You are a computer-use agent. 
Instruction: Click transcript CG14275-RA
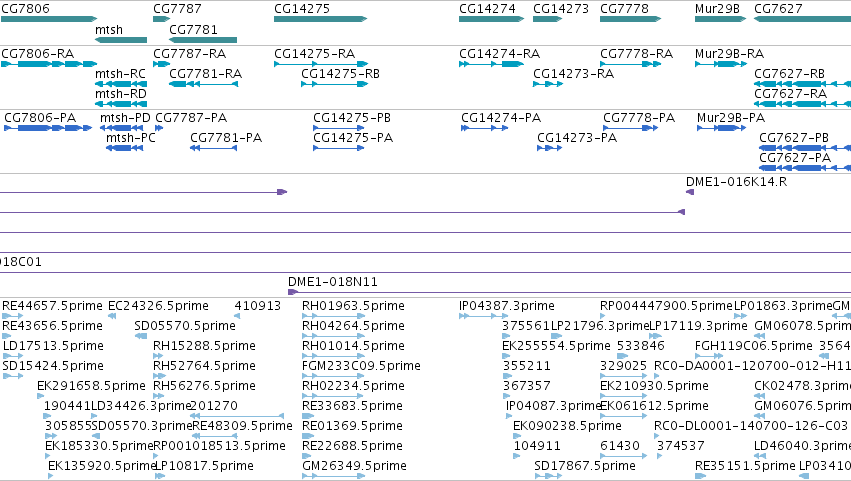point(314,54)
